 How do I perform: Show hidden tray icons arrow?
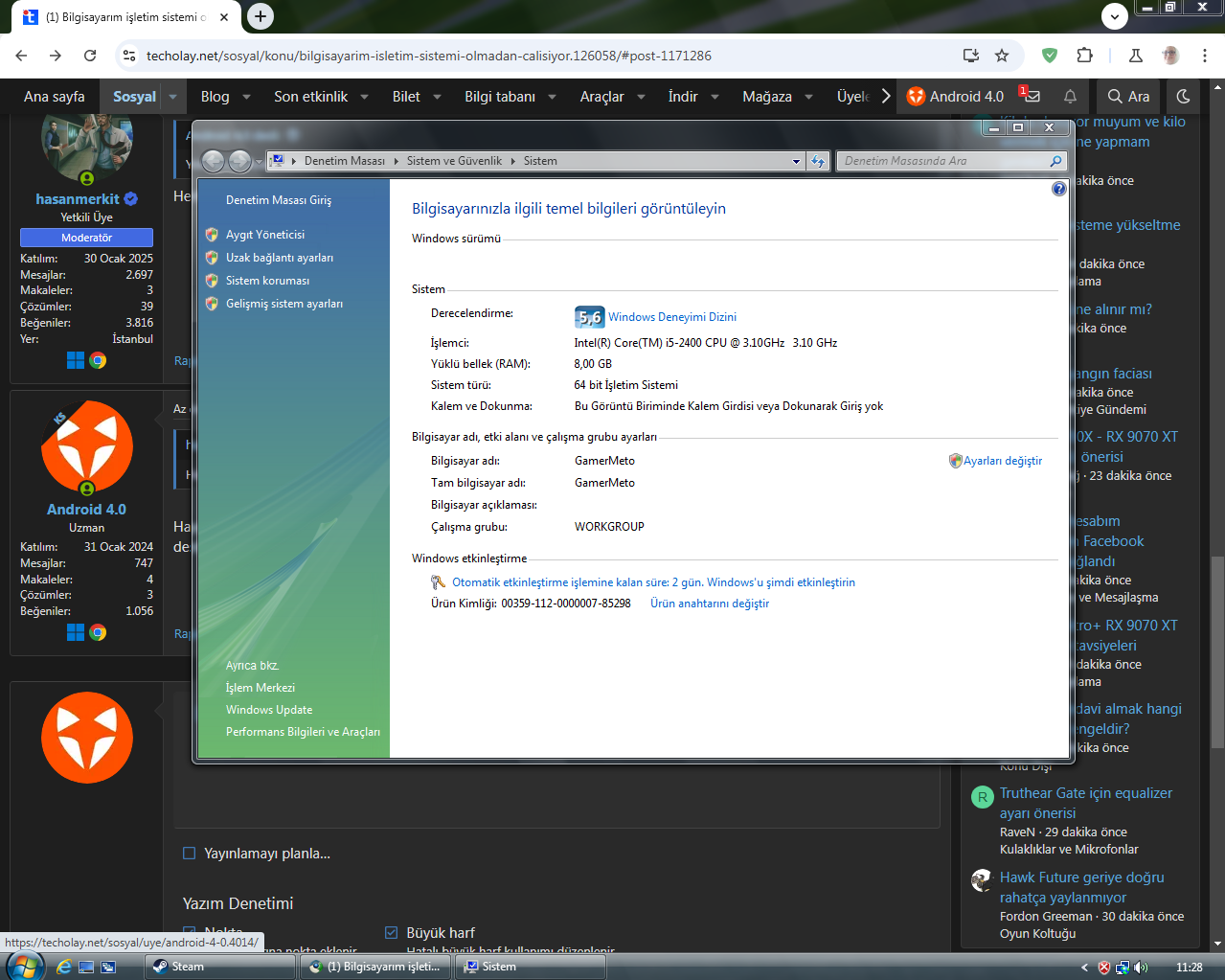[1084, 968]
